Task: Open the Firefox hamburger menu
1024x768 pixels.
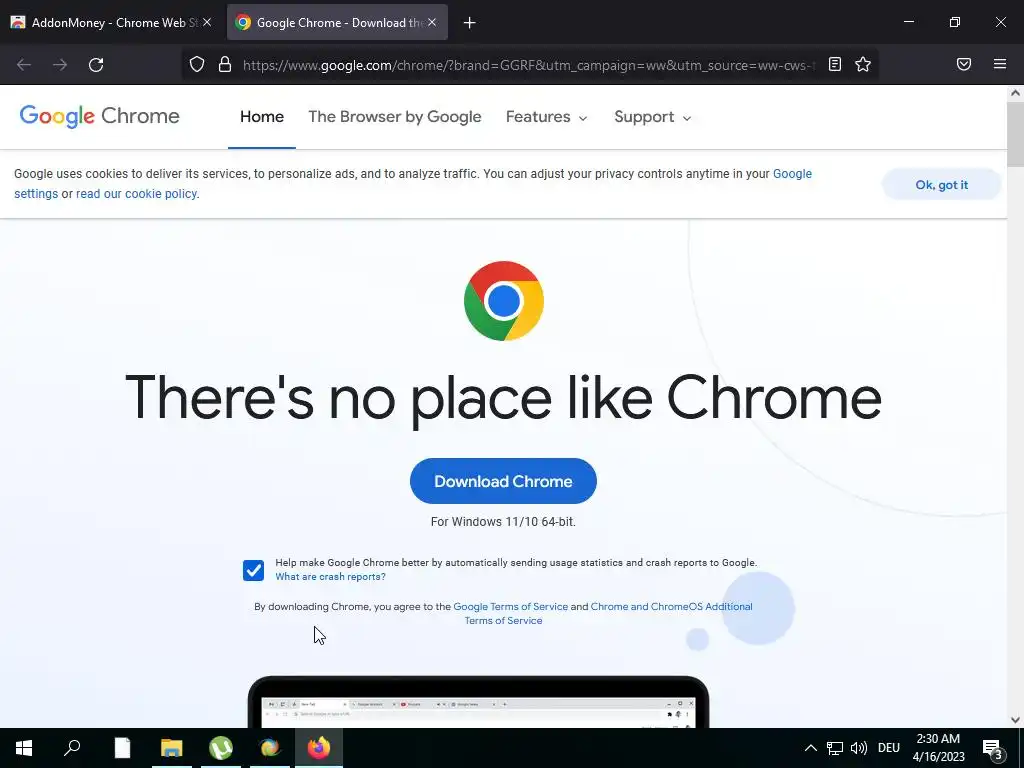Action: 1000,64
